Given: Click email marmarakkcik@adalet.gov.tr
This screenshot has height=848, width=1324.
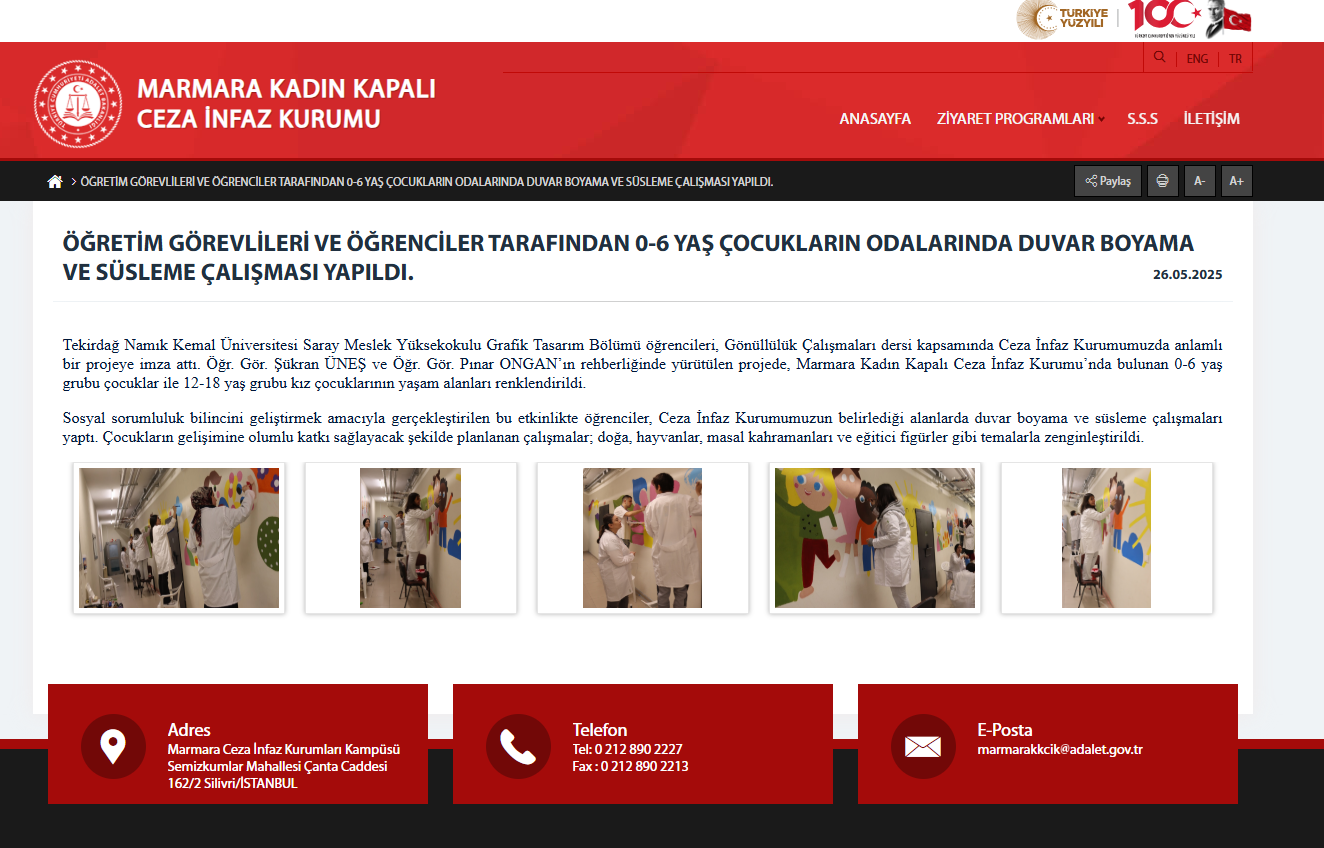Looking at the screenshot, I should [x=1060, y=749].
